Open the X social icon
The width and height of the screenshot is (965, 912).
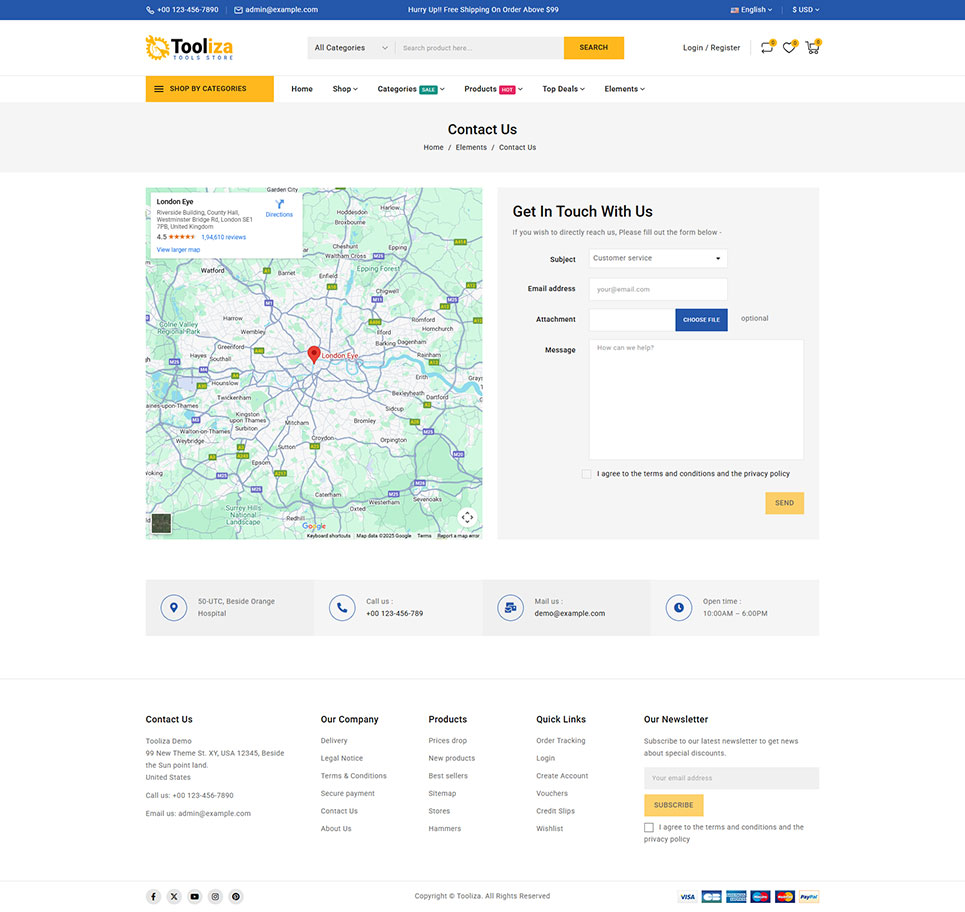[x=174, y=897]
